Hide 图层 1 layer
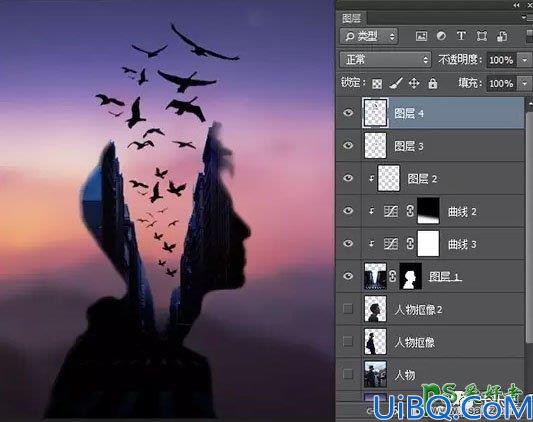The height and width of the screenshot is (422, 533). (348, 276)
